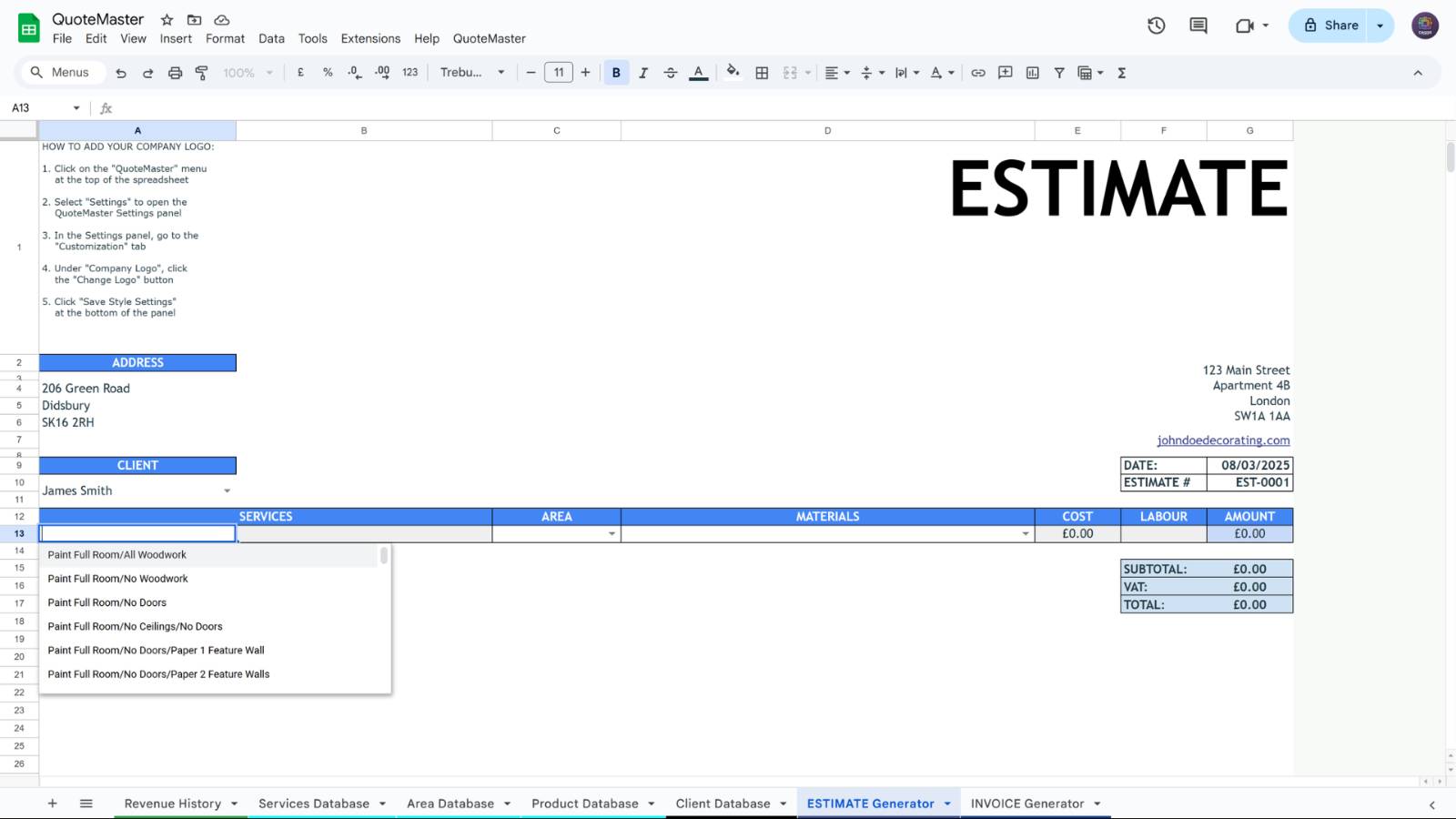The image size is (1456, 819).
Task: Apply strikethrough formatting
Action: click(671, 72)
